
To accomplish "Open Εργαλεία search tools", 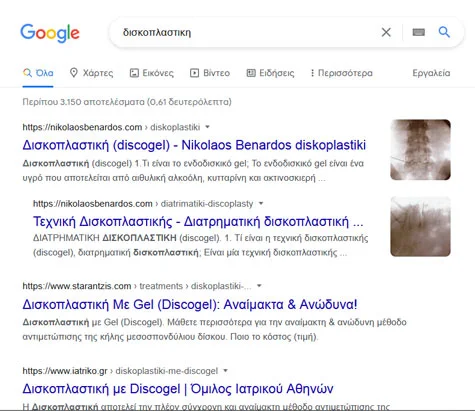I will coord(431,73).
